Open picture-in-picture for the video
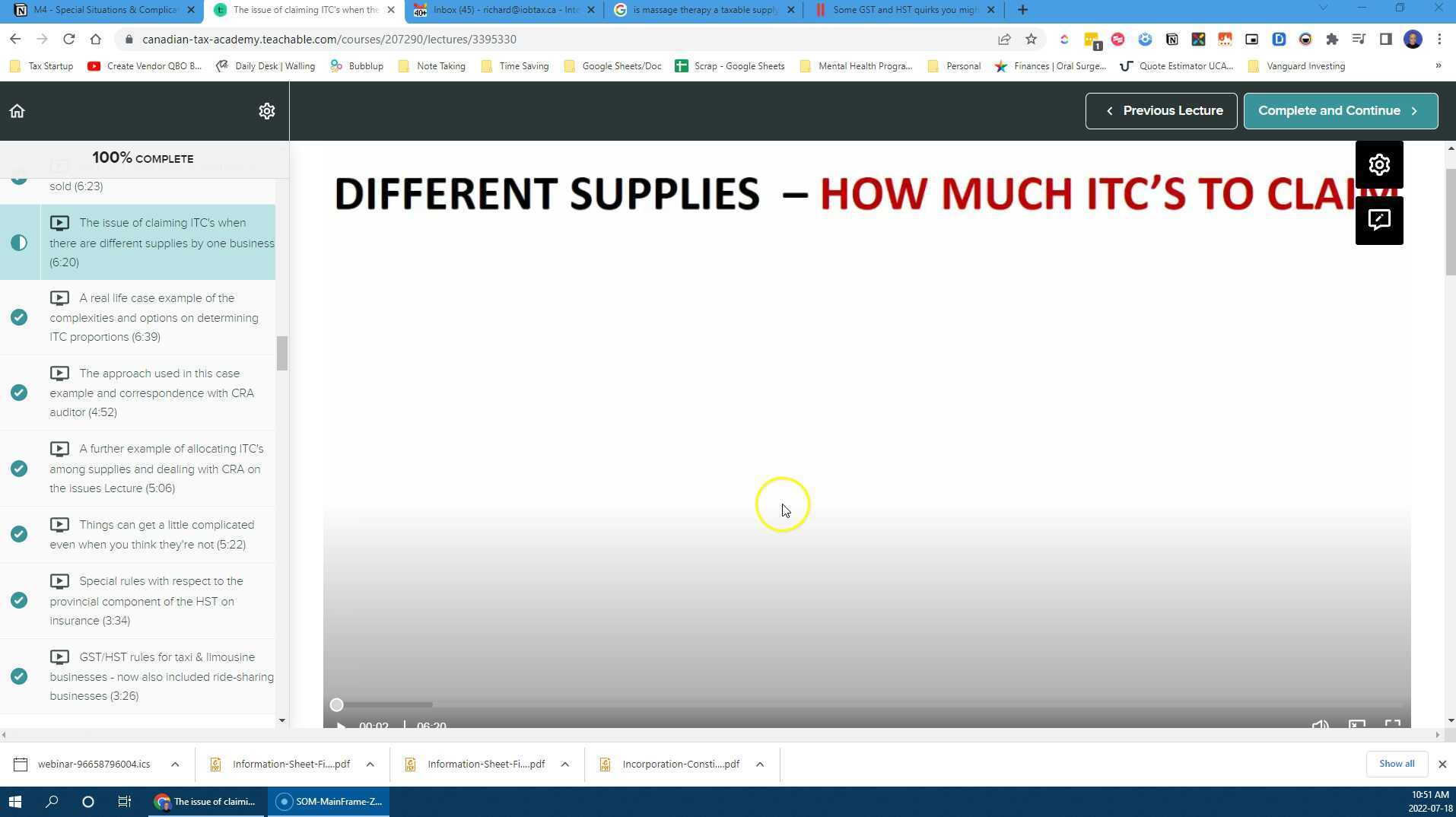Image resolution: width=1456 pixels, height=817 pixels. click(1357, 726)
